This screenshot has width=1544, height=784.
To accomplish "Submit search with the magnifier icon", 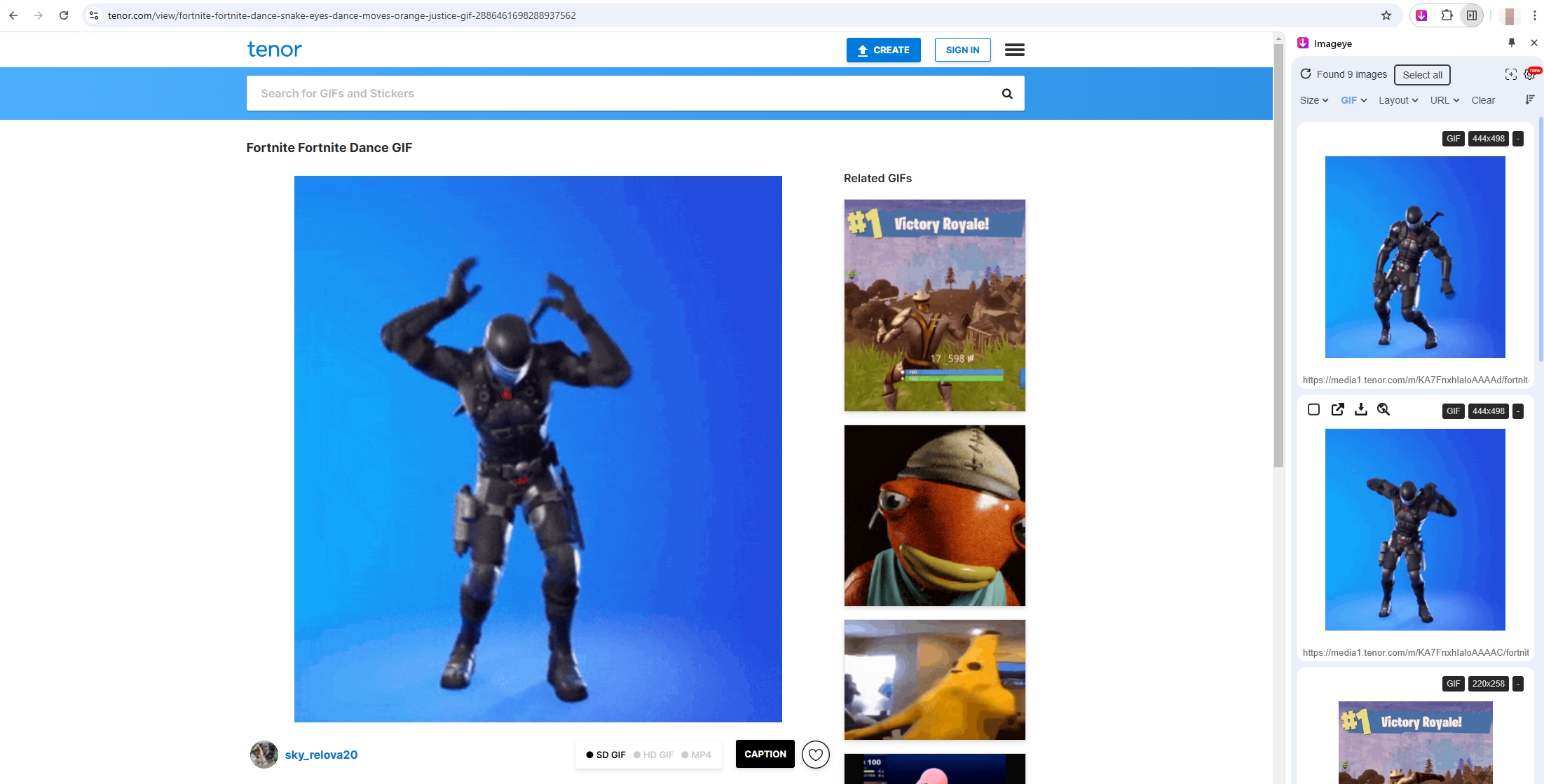I will click(x=1007, y=93).
